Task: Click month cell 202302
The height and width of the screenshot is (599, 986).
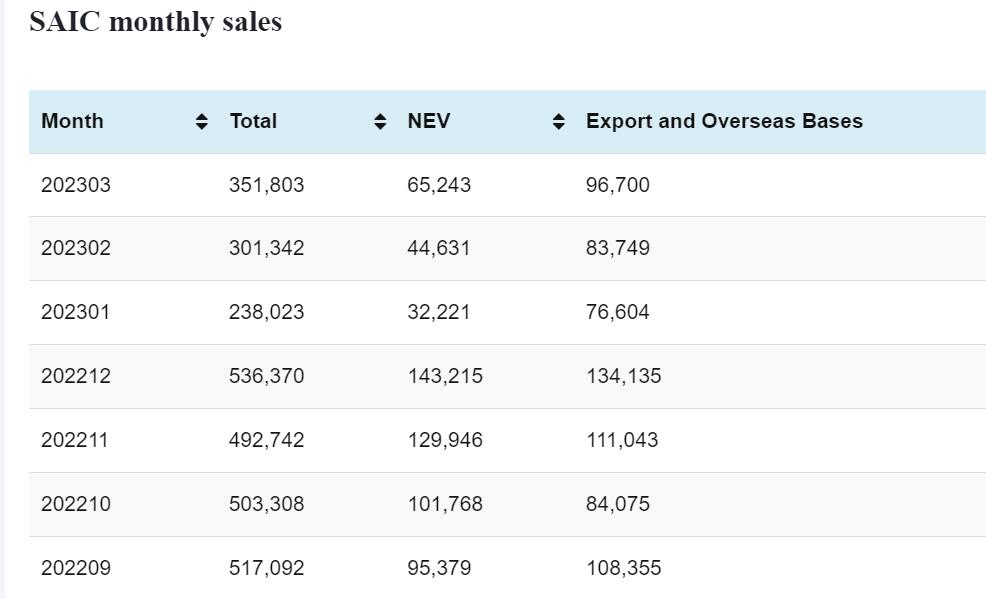Action: (76, 248)
